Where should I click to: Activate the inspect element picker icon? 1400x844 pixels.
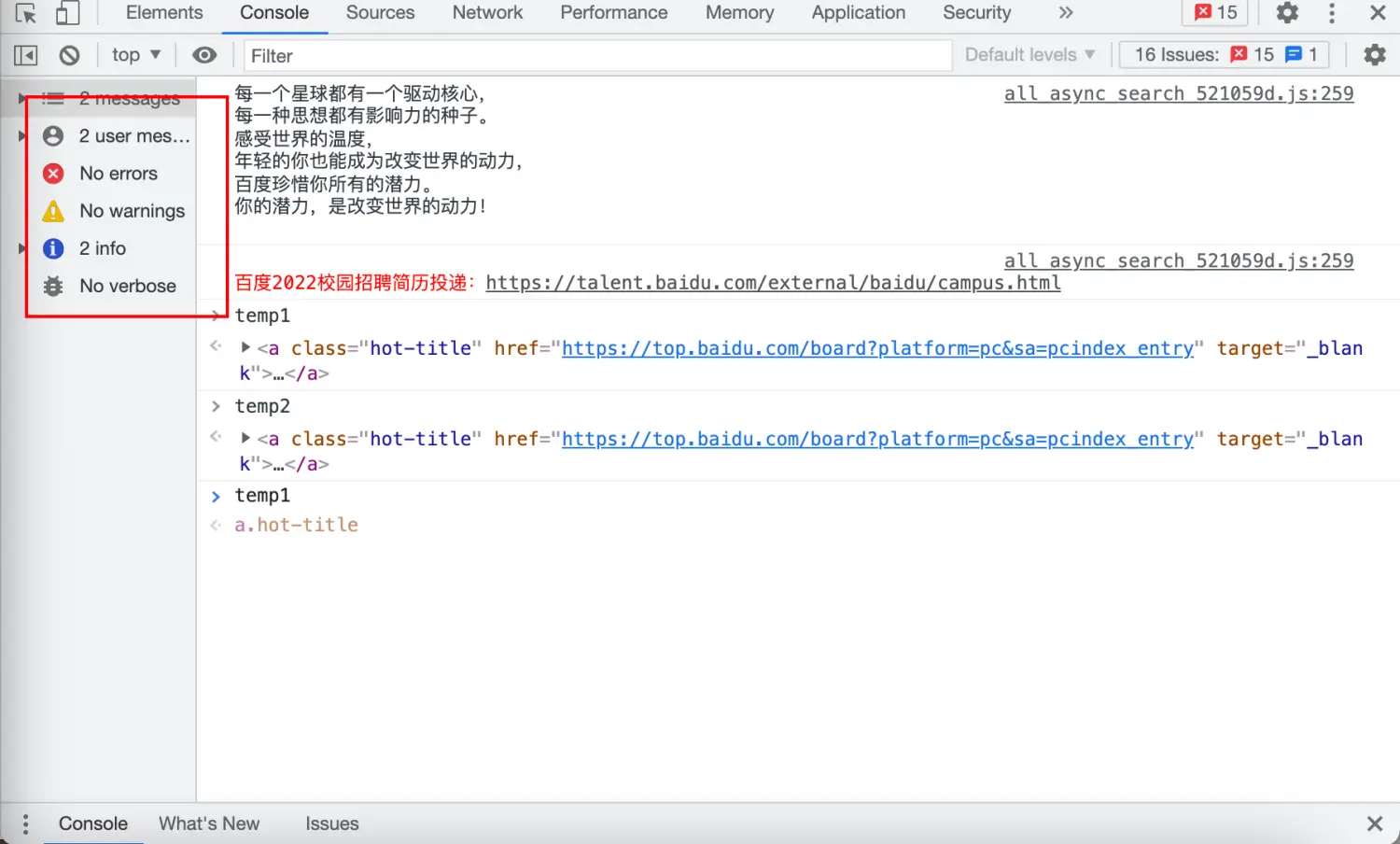[x=26, y=13]
